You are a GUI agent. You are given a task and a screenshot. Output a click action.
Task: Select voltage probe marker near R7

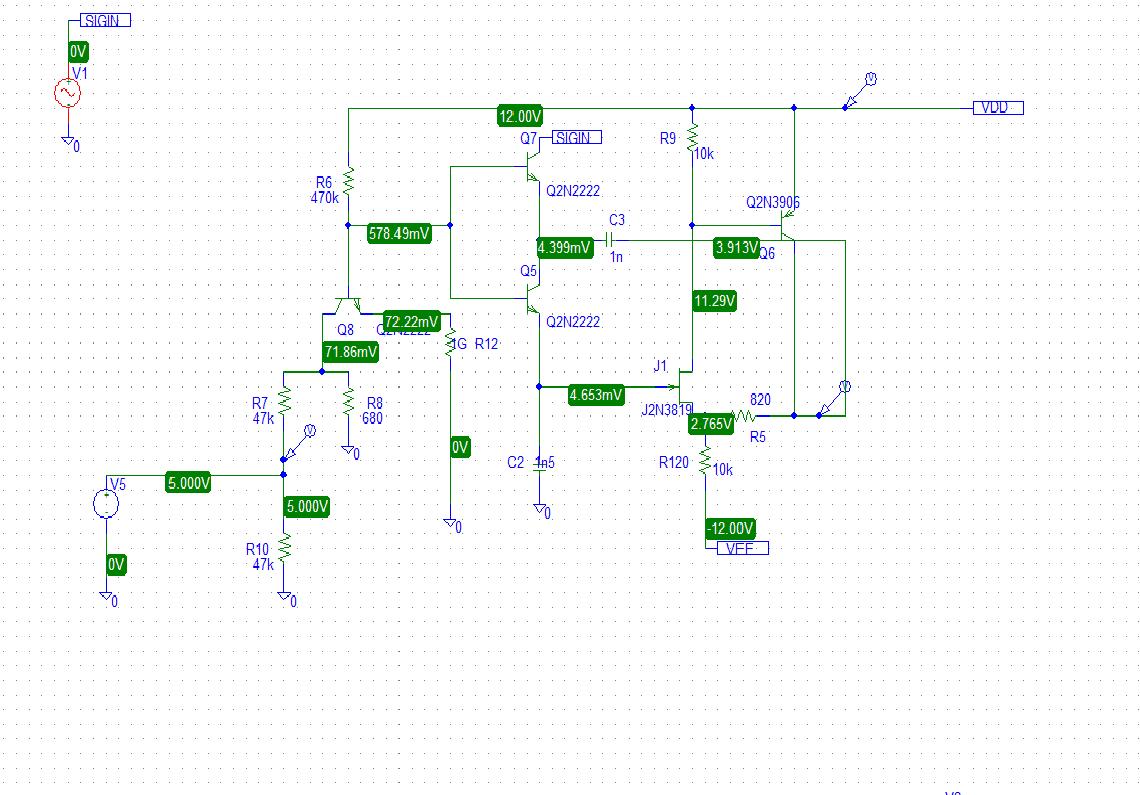(298, 444)
